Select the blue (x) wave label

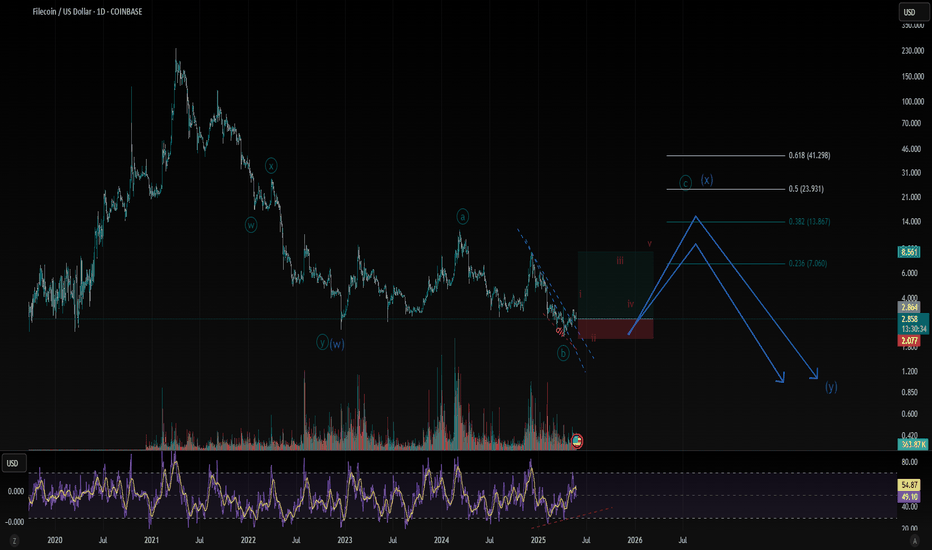706,180
